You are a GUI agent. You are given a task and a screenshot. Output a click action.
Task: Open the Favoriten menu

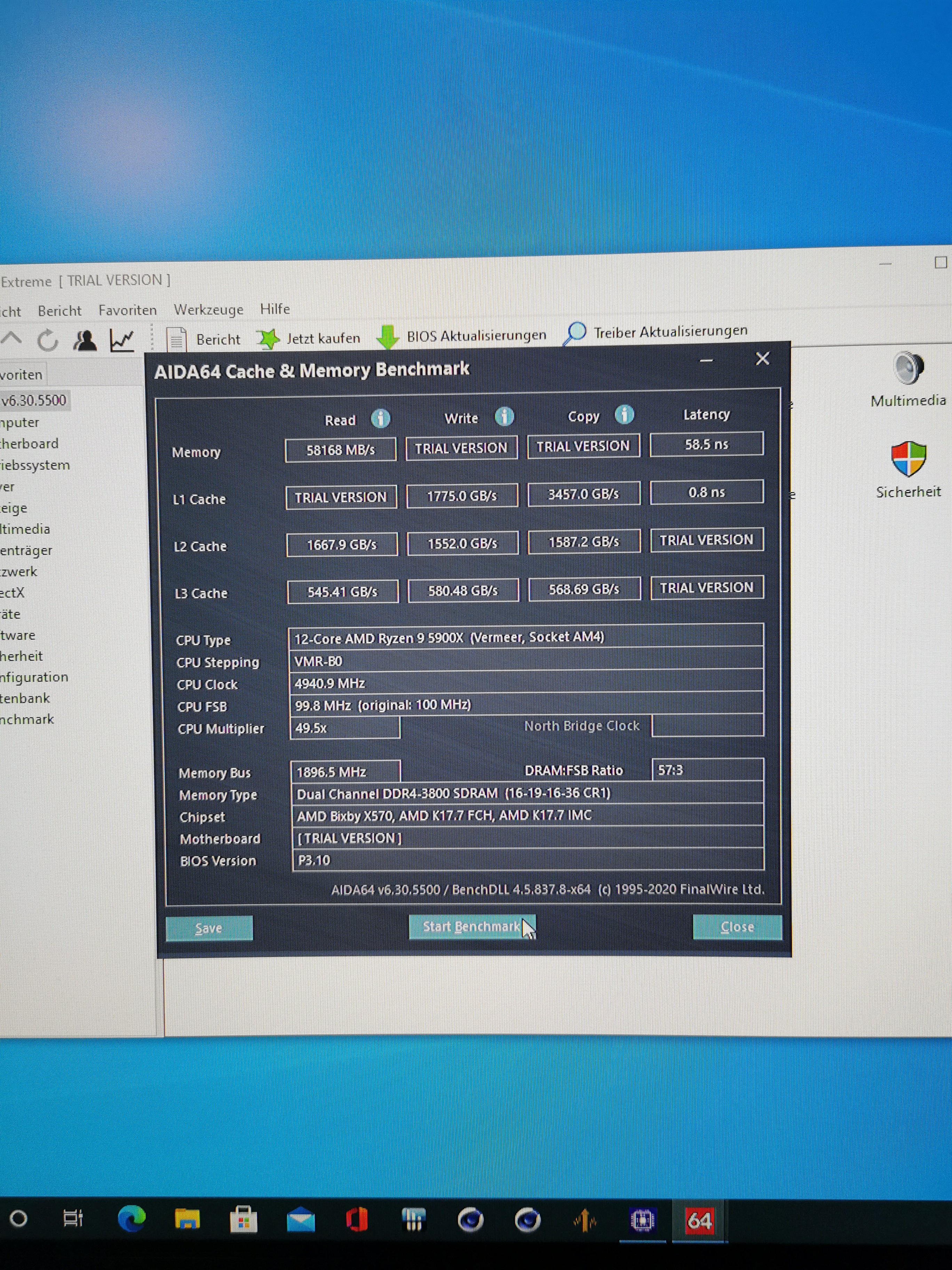(127, 311)
